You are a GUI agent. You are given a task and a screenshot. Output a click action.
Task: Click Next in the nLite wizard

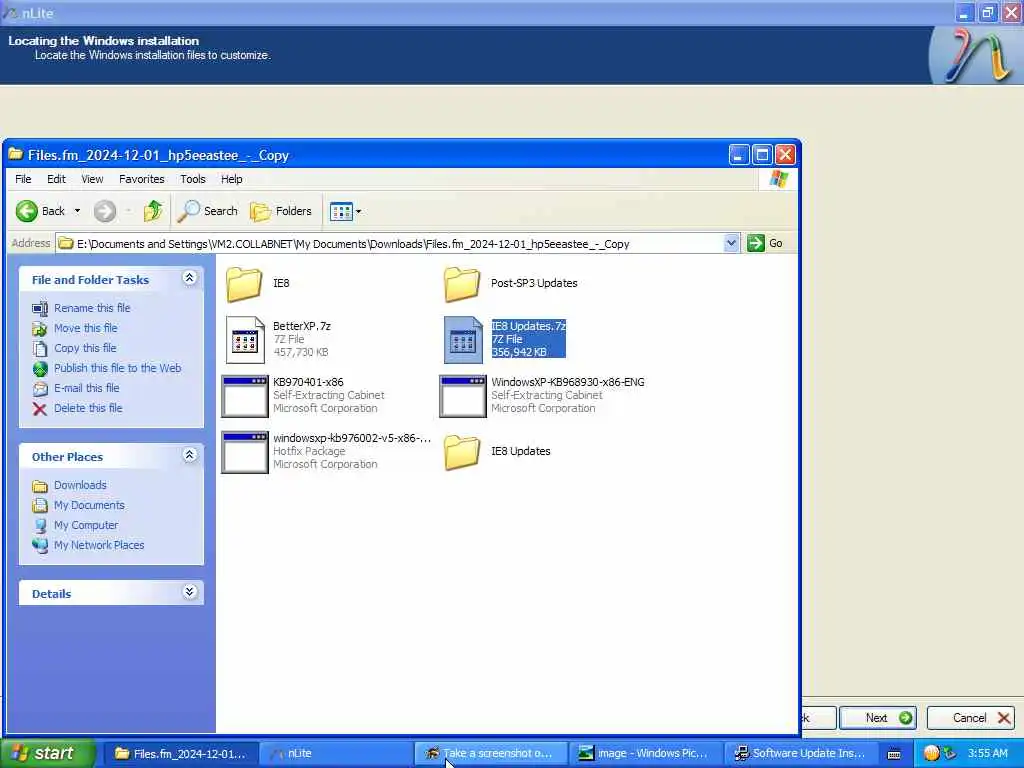pyautogui.click(x=878, y=718)
